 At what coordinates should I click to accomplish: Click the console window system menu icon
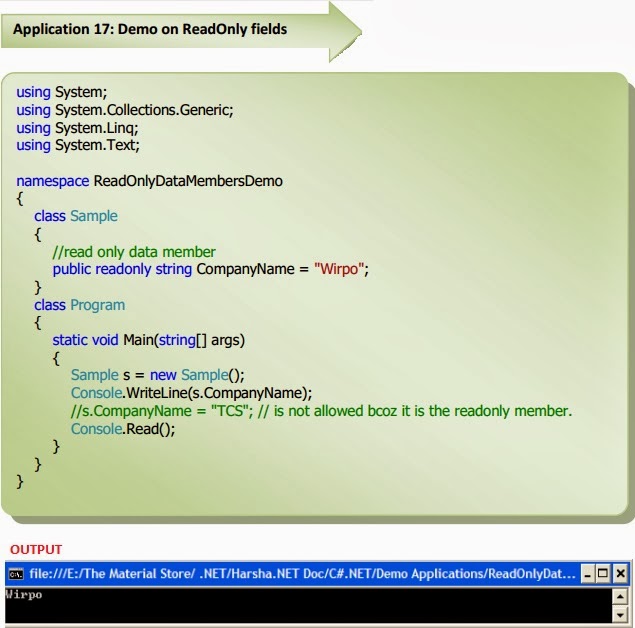[16, 574]
